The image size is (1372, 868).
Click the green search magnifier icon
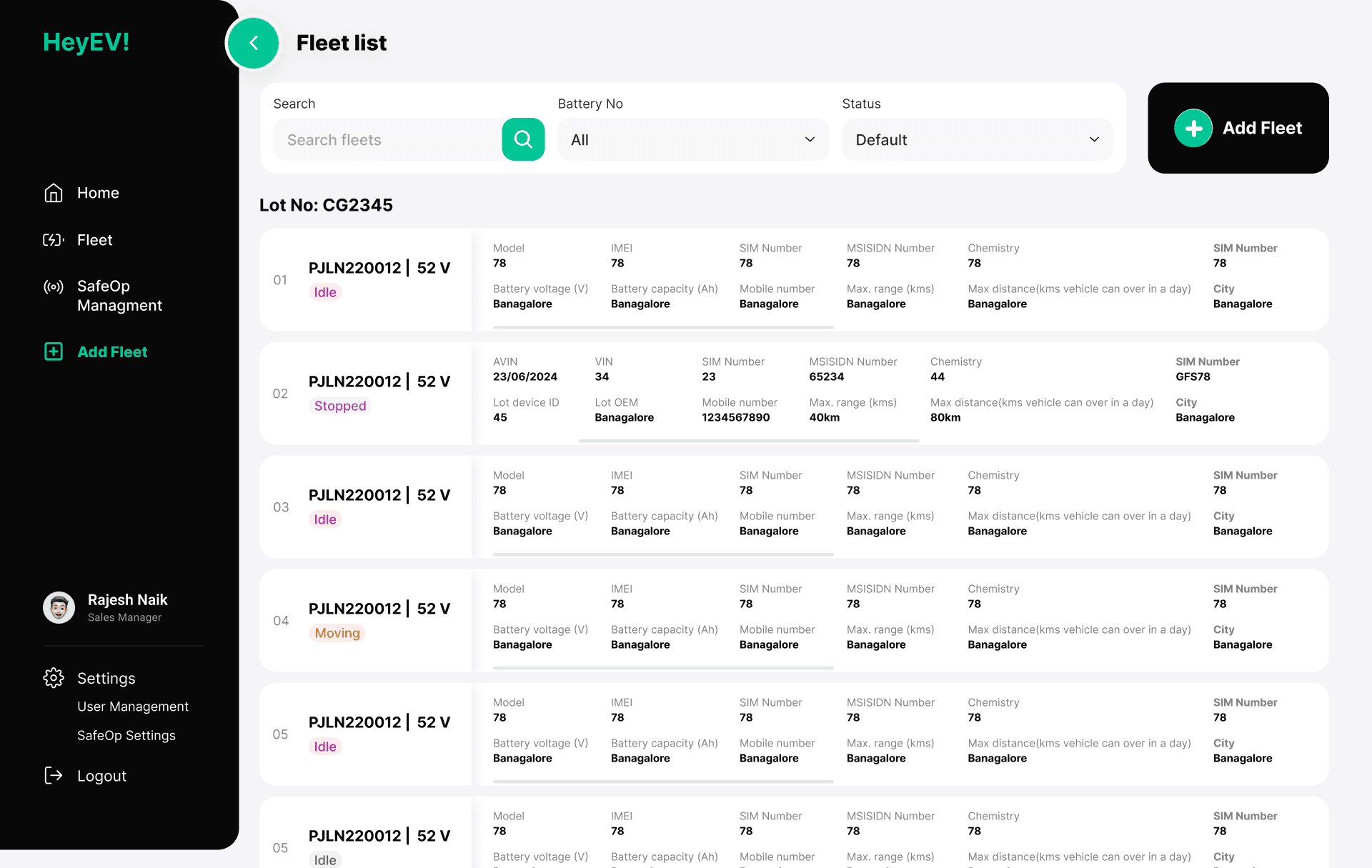(x=523, y=139)
